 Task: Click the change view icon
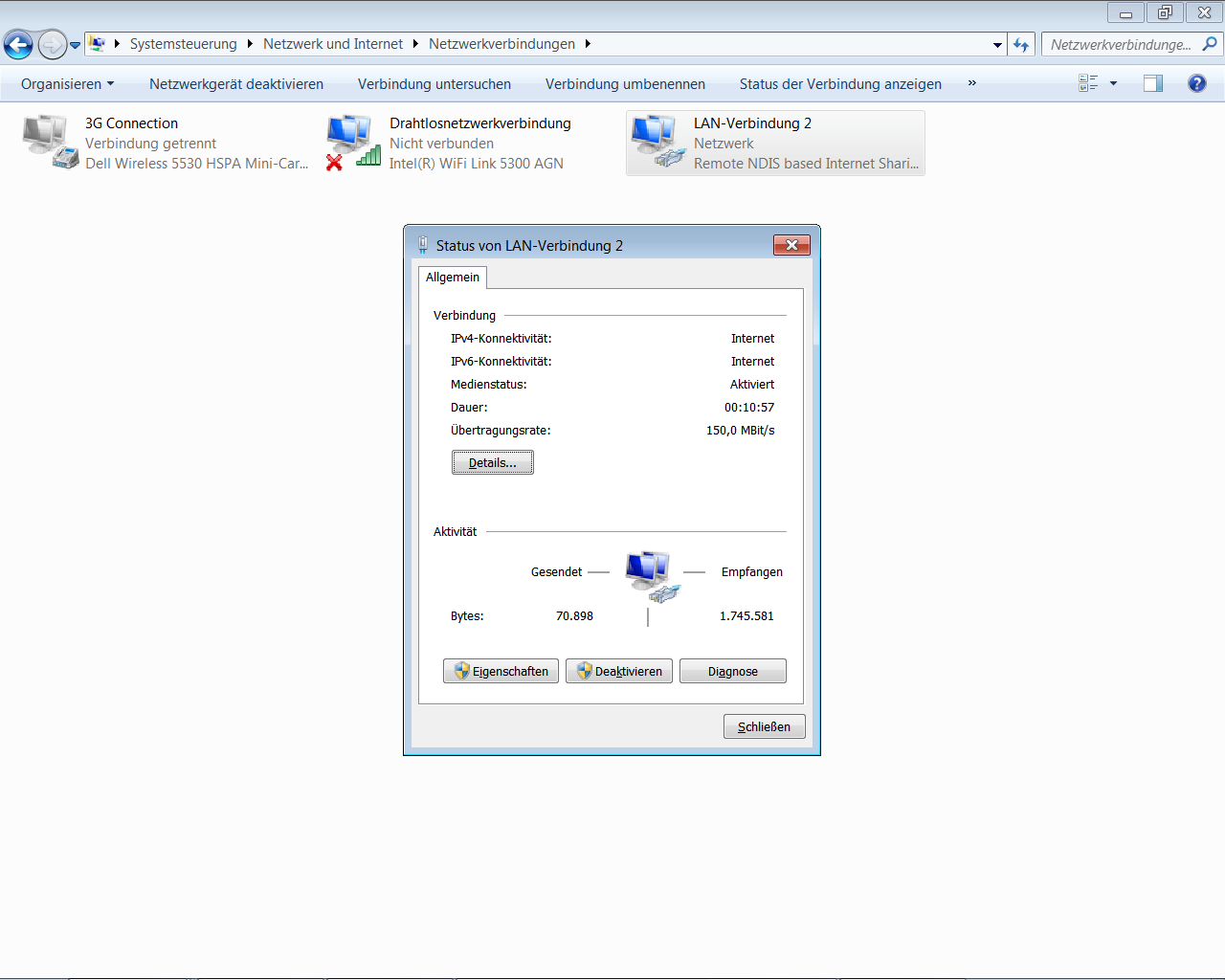[1088, 83]
